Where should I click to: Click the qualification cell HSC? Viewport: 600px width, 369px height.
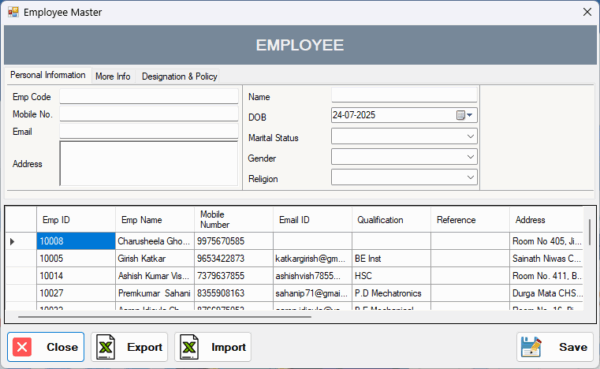pyautogui.click(x=391, y=276)
